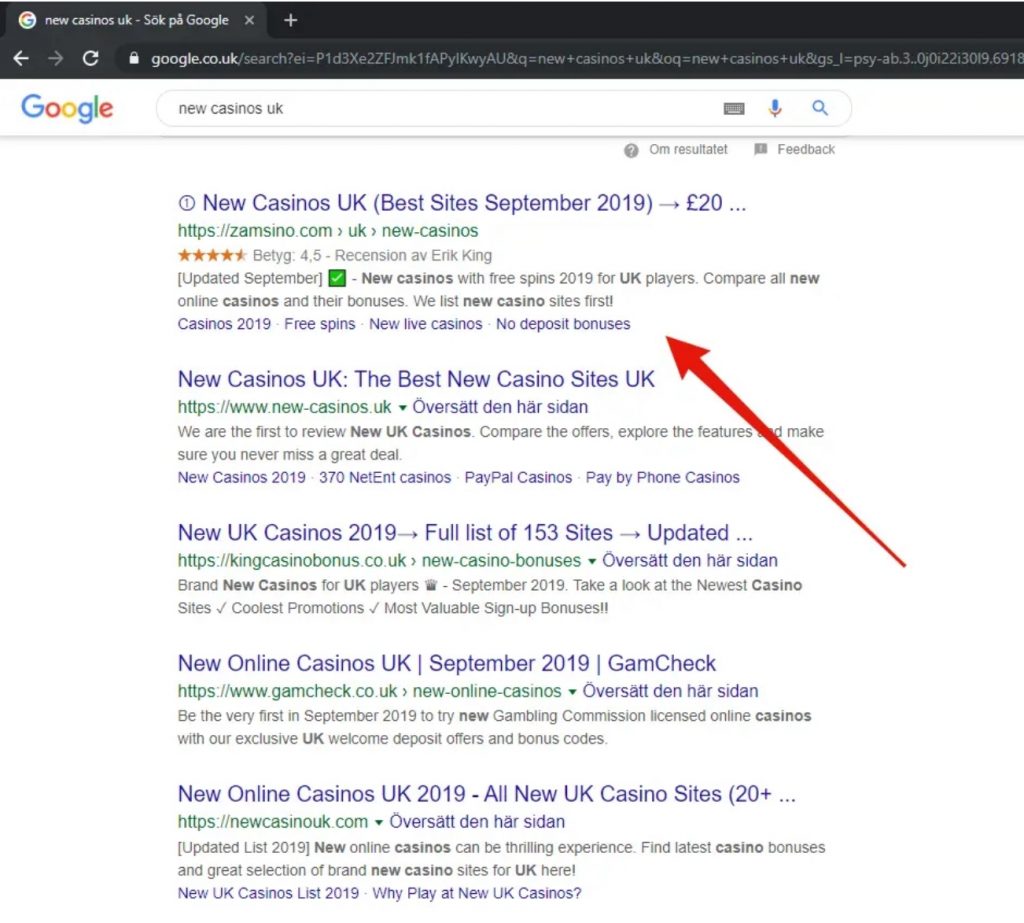1024x923 pixels.
Task: Click the Feedback link
Action: (x=806, y=150)
